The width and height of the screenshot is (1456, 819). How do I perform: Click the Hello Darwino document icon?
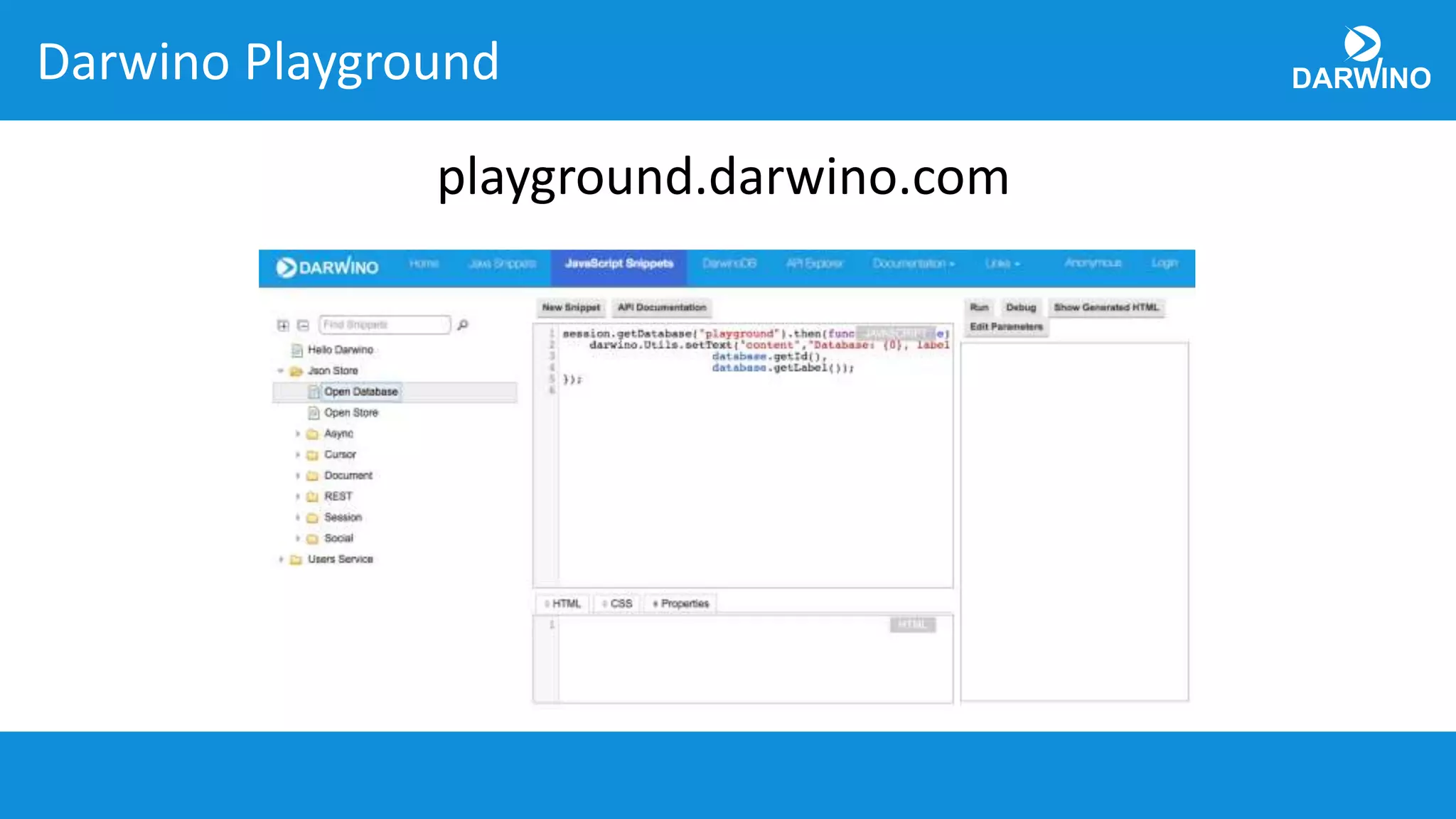(297, 350)
